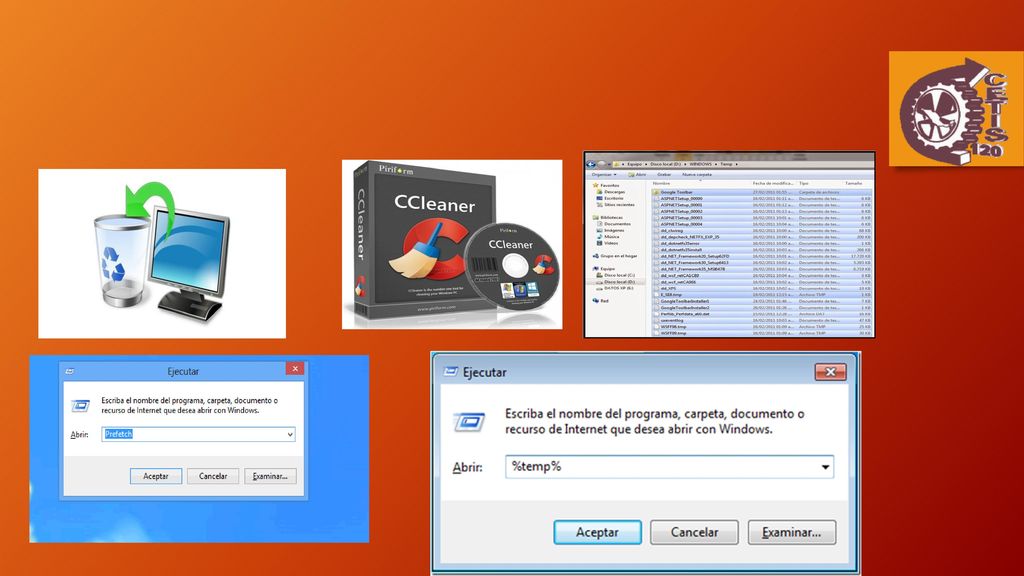Open the Imágenes library in the sidebar
The height and width of the screenshot is (576, 1024).
(x=610, y=231)
